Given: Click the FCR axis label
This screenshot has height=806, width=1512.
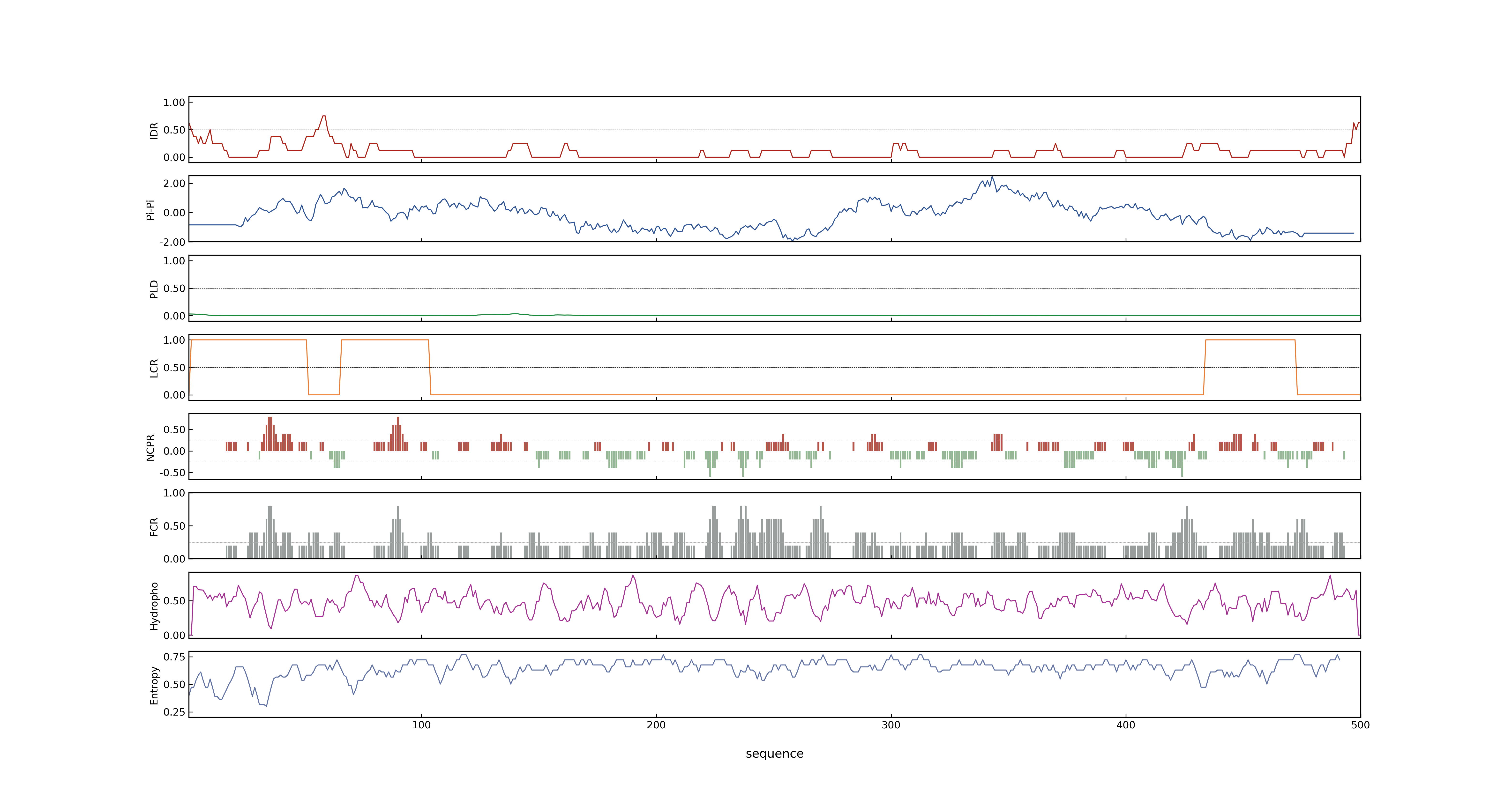Looking at the screenshot, I should point(154,527).
